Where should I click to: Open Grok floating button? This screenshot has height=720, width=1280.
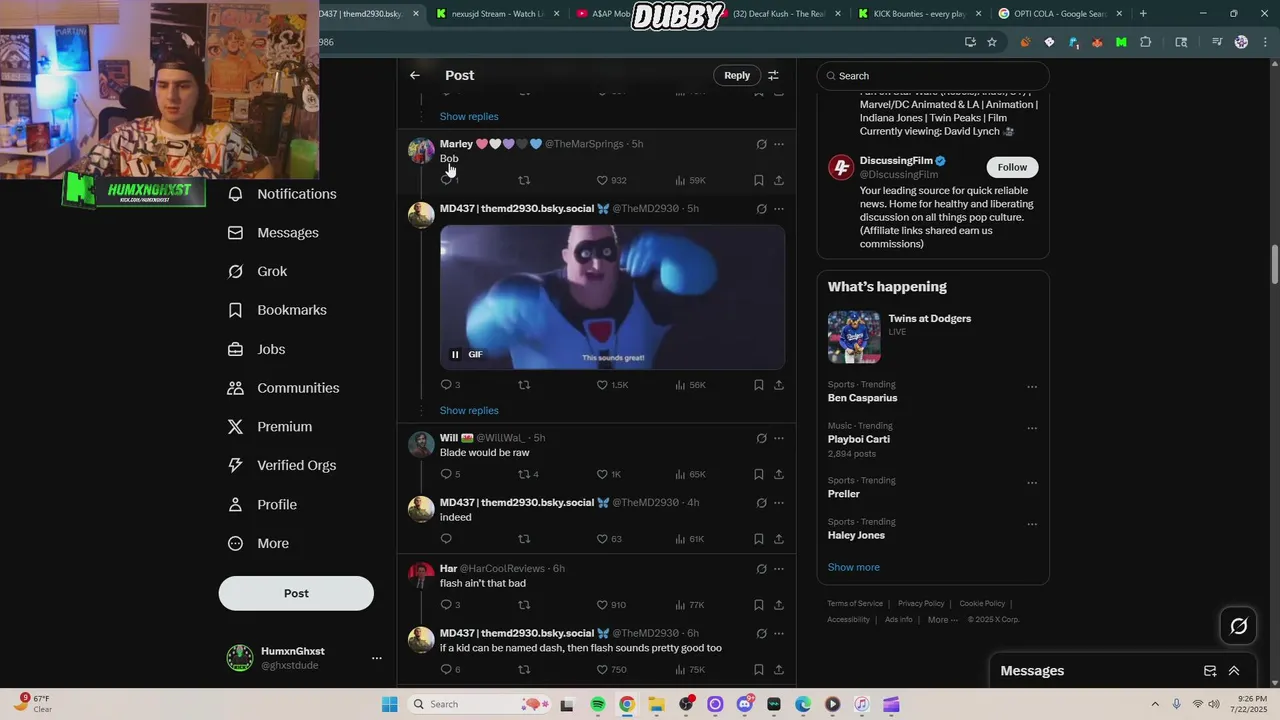click(1239, 626)
